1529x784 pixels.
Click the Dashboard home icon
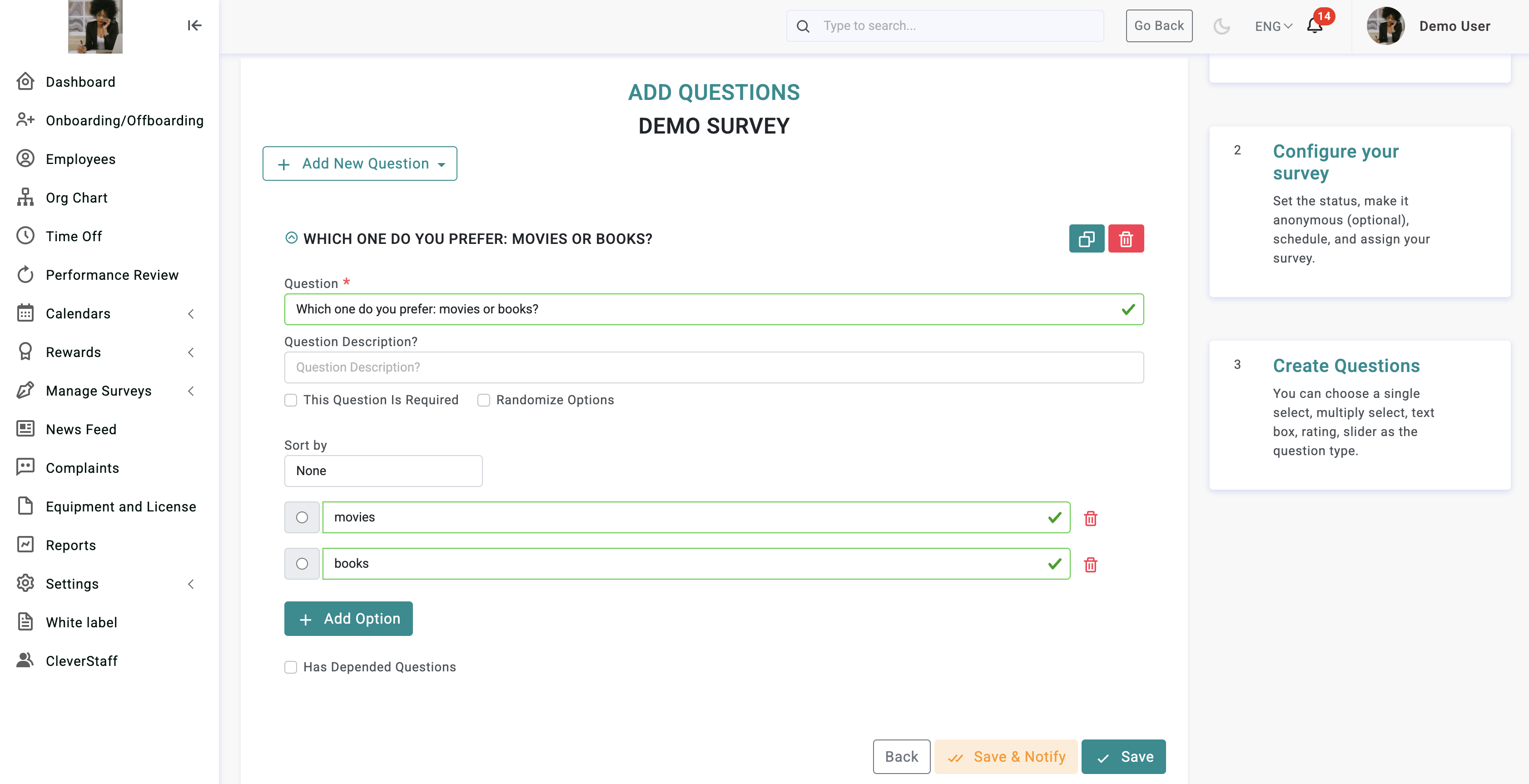pos(25,81)
